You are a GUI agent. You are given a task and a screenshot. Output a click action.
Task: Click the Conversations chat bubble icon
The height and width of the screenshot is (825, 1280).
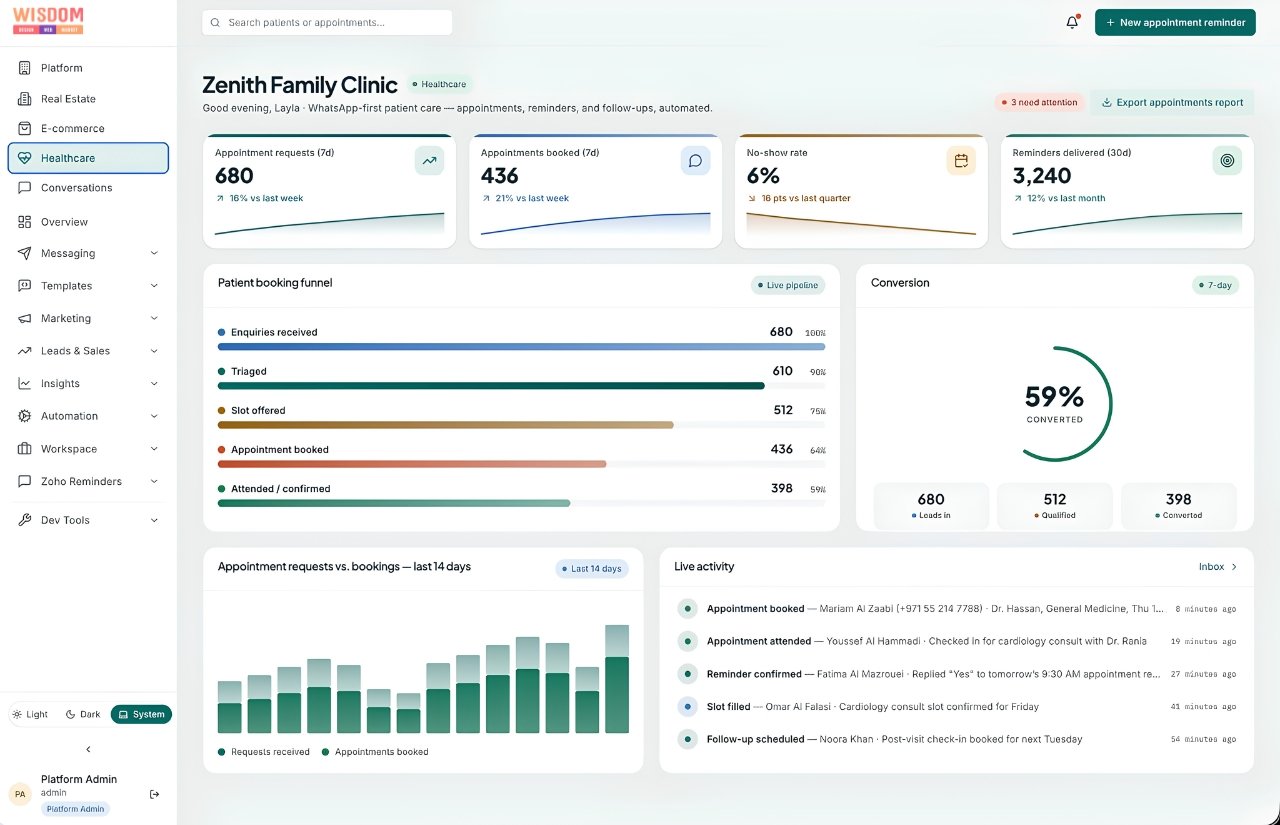point(24,188)
